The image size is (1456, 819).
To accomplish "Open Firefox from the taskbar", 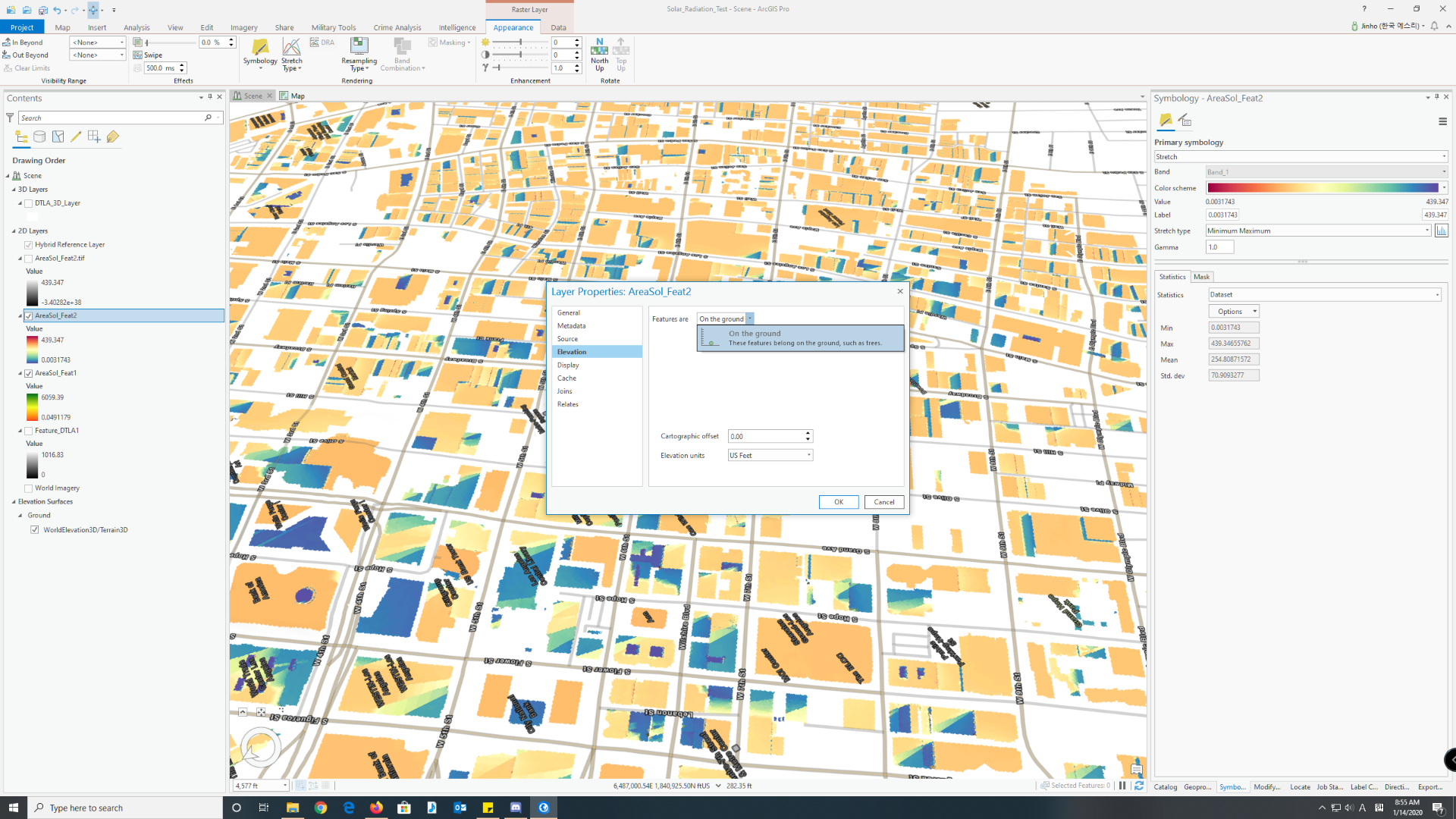I will click(376, 808).
